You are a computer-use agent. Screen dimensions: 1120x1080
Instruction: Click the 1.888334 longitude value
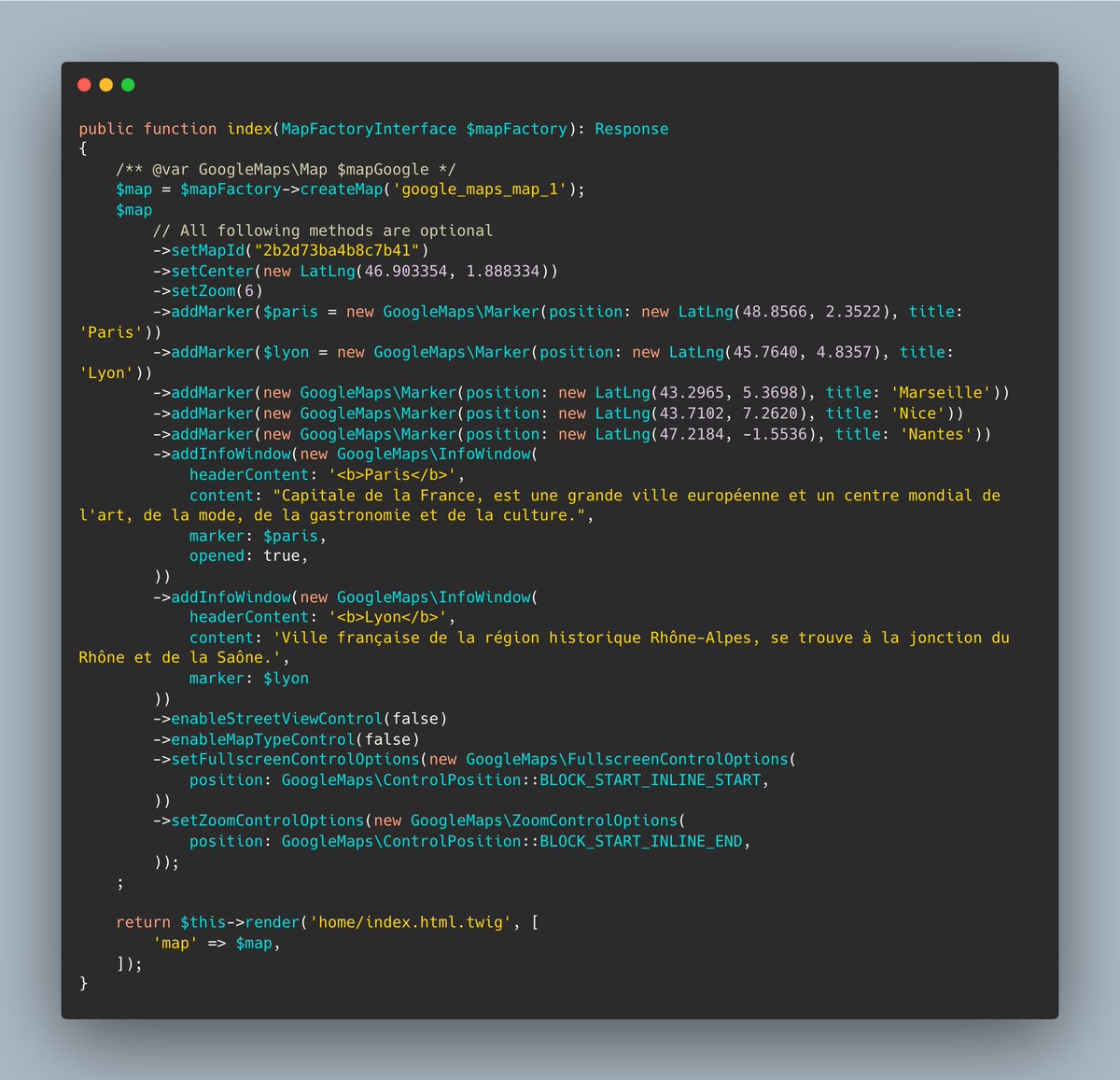[503, 271]
